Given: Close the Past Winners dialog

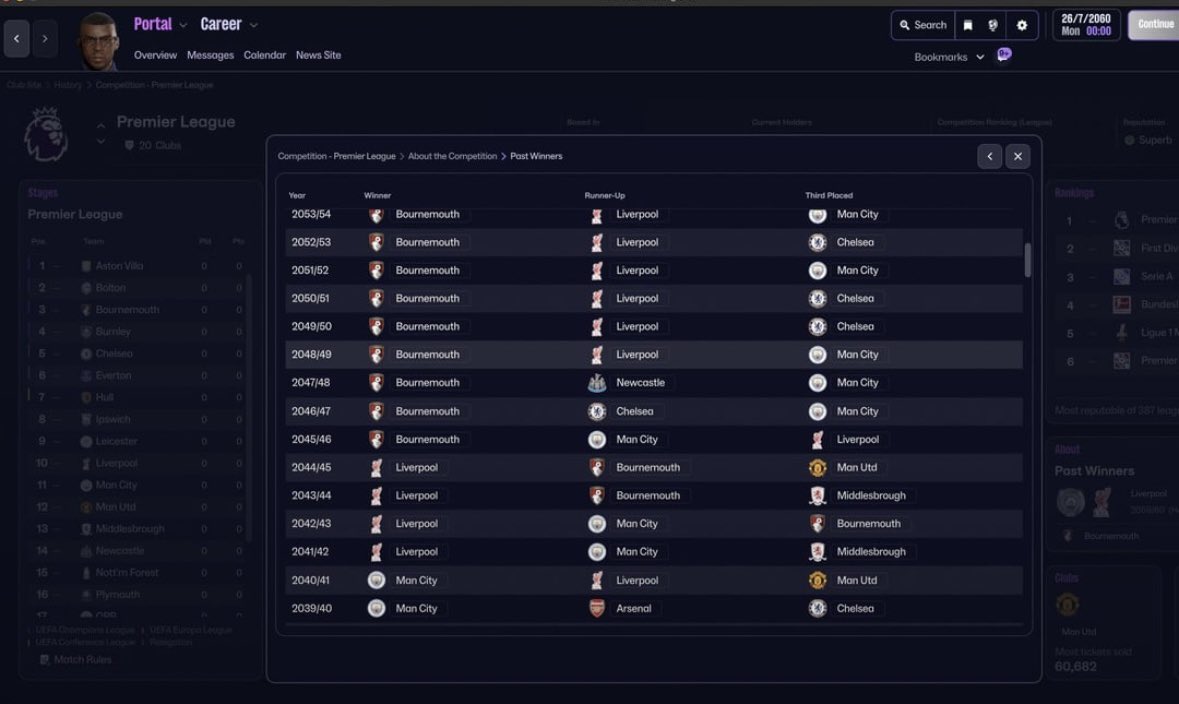Looking at the screenshot, I should pos(1017,156).
